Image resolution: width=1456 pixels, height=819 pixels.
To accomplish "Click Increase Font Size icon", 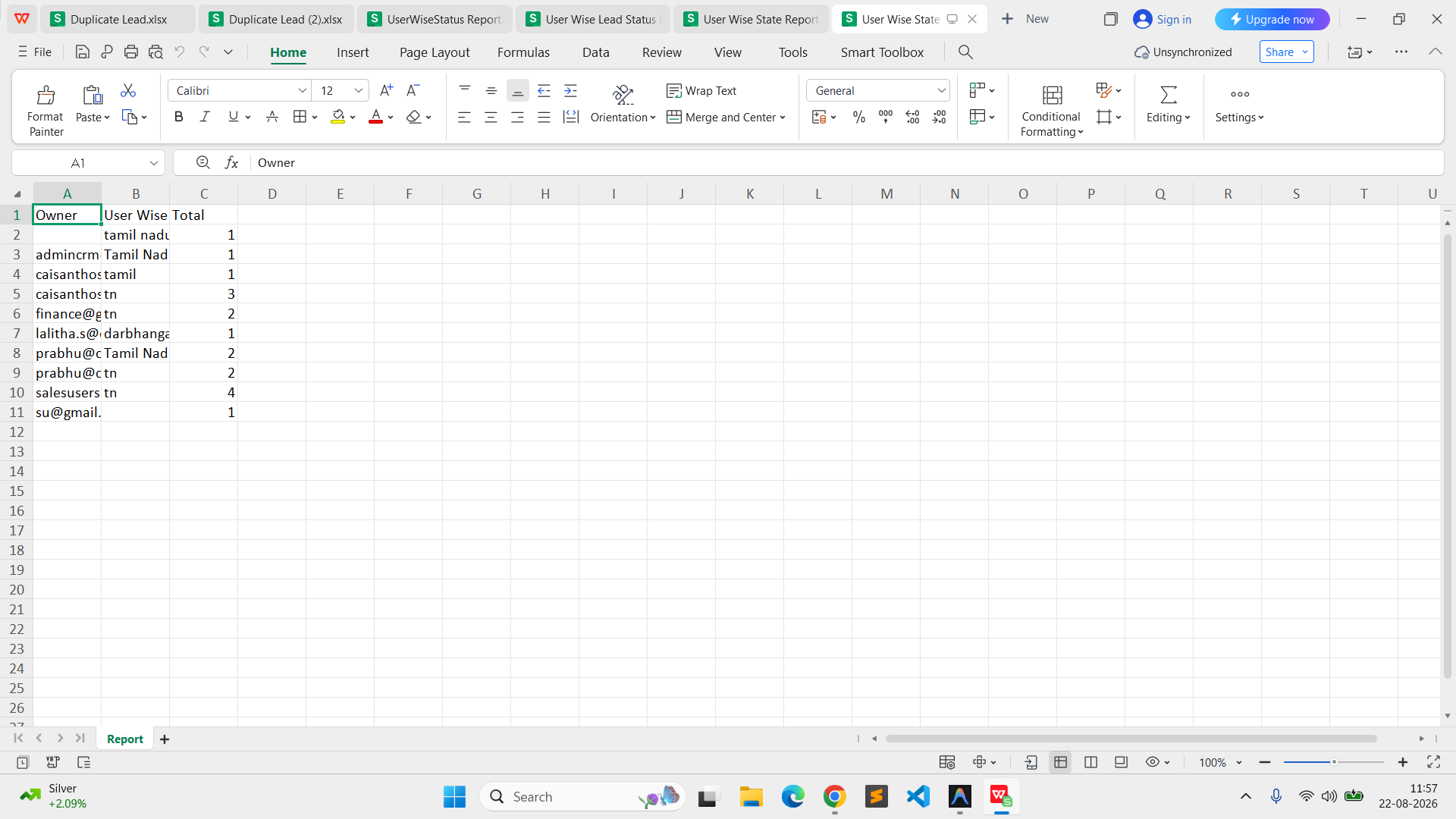I will pyautogui.click(x=387, y=90).
